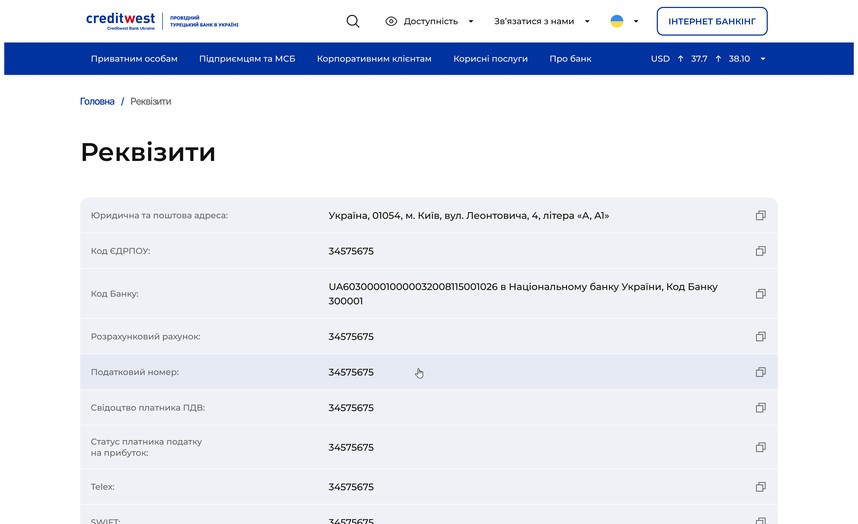
Task: Click the accessibility eye icon
Action: [391, 21]
